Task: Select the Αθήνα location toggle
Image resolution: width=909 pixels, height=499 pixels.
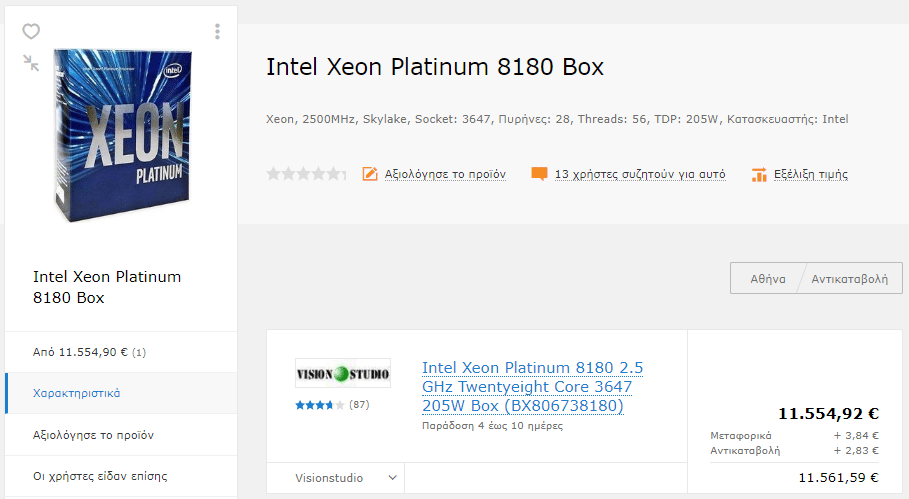Action: 768,279
